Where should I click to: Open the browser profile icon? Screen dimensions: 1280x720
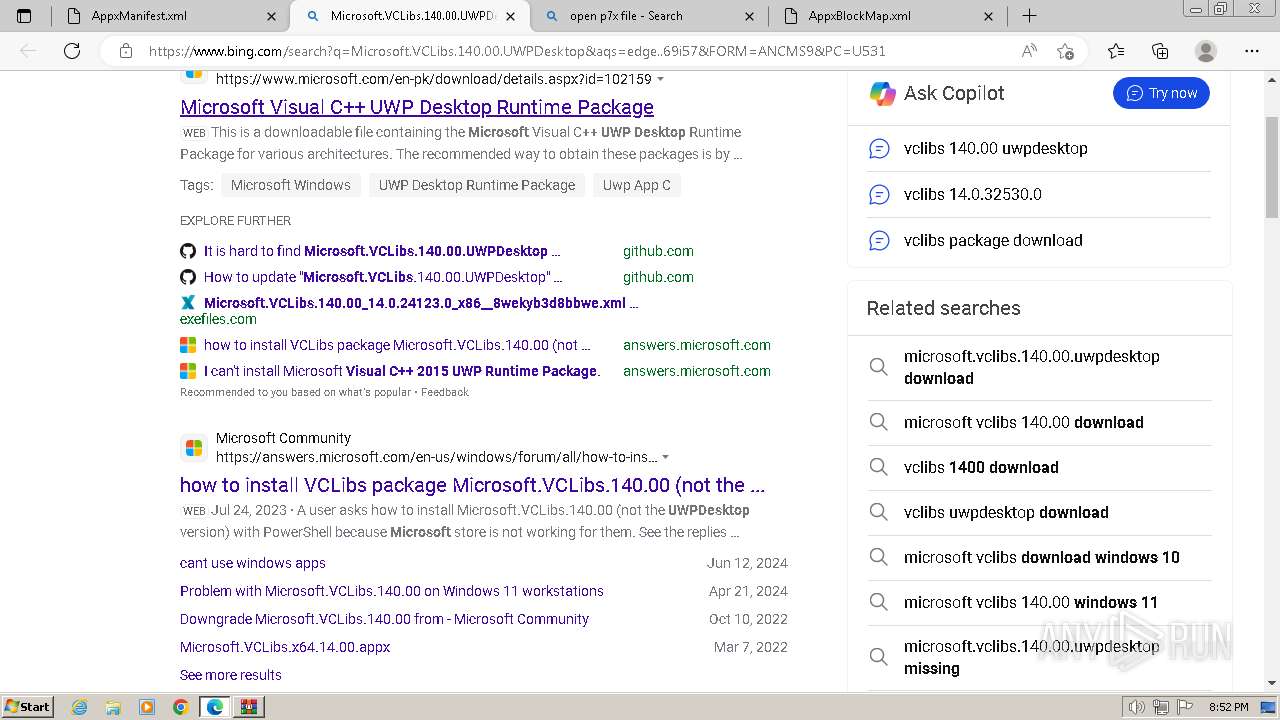(1206, 51)
